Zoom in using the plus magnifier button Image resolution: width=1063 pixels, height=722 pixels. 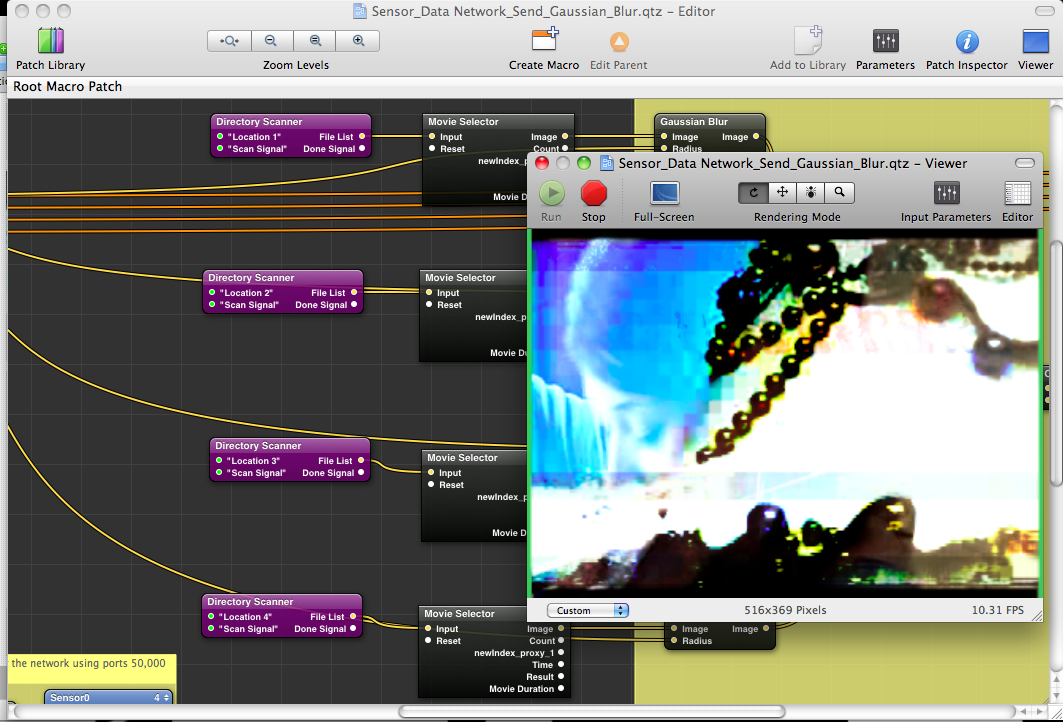pos(358,41)
